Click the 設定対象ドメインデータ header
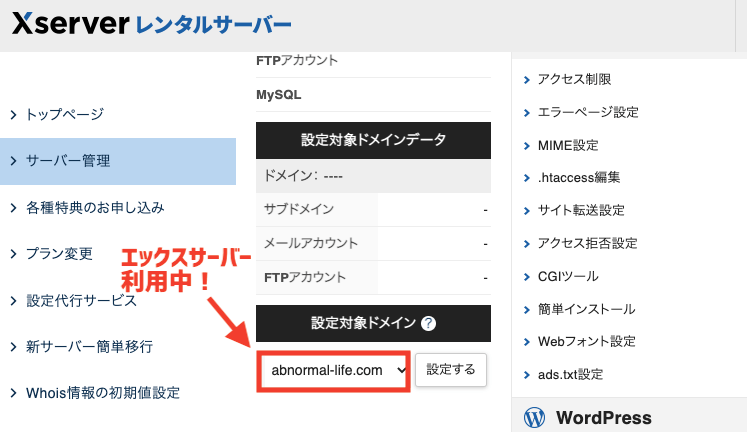747x432 pixels. tap(374, 140)
